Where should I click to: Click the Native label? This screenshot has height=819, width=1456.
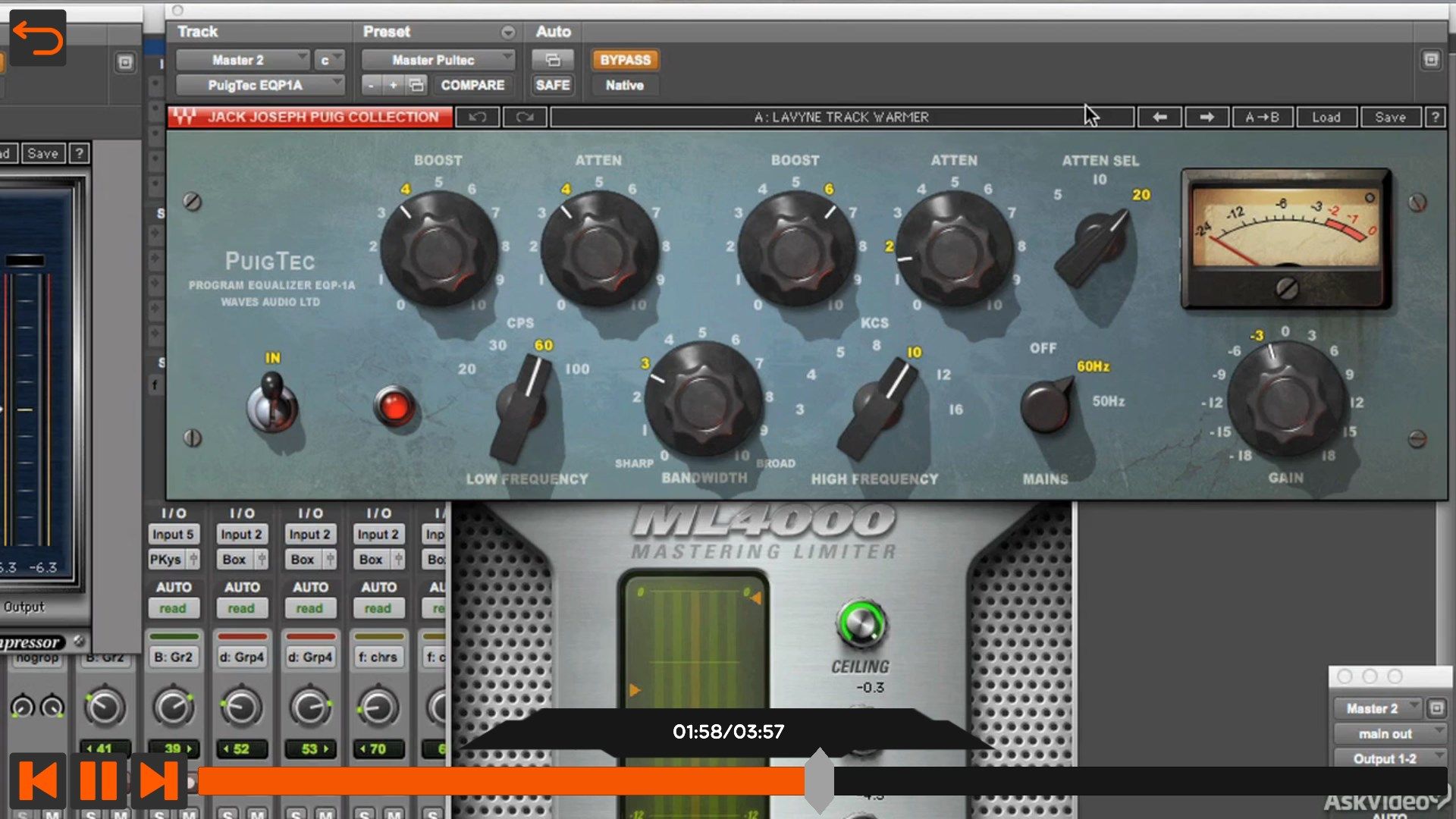624,85
